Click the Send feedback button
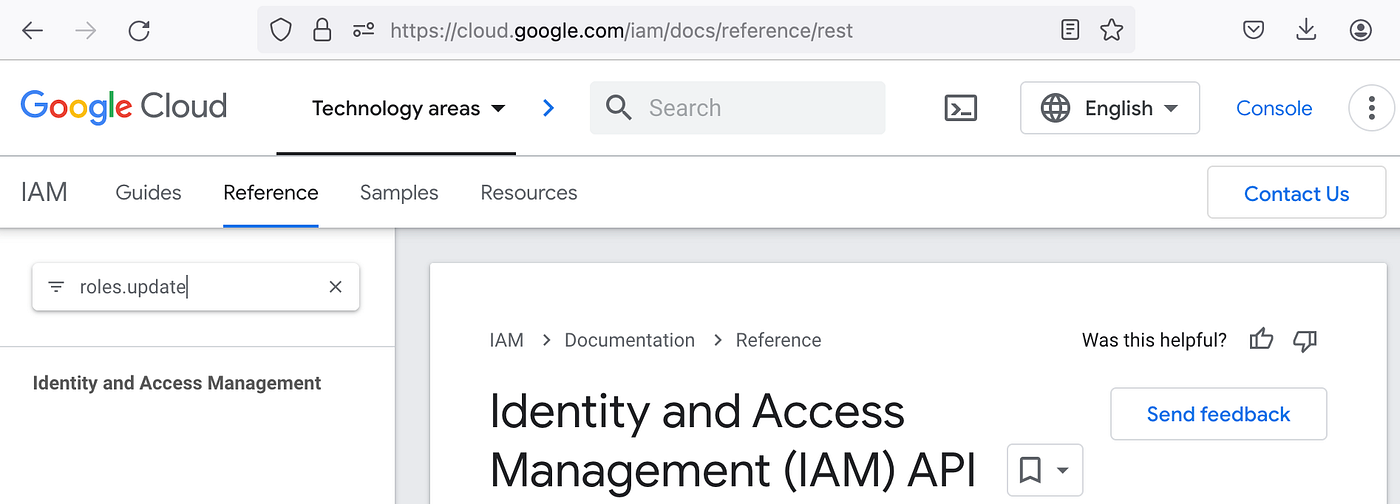The height and width of the screenshot is (504, 1400). pyautogui.click(x=1218, y=414)
